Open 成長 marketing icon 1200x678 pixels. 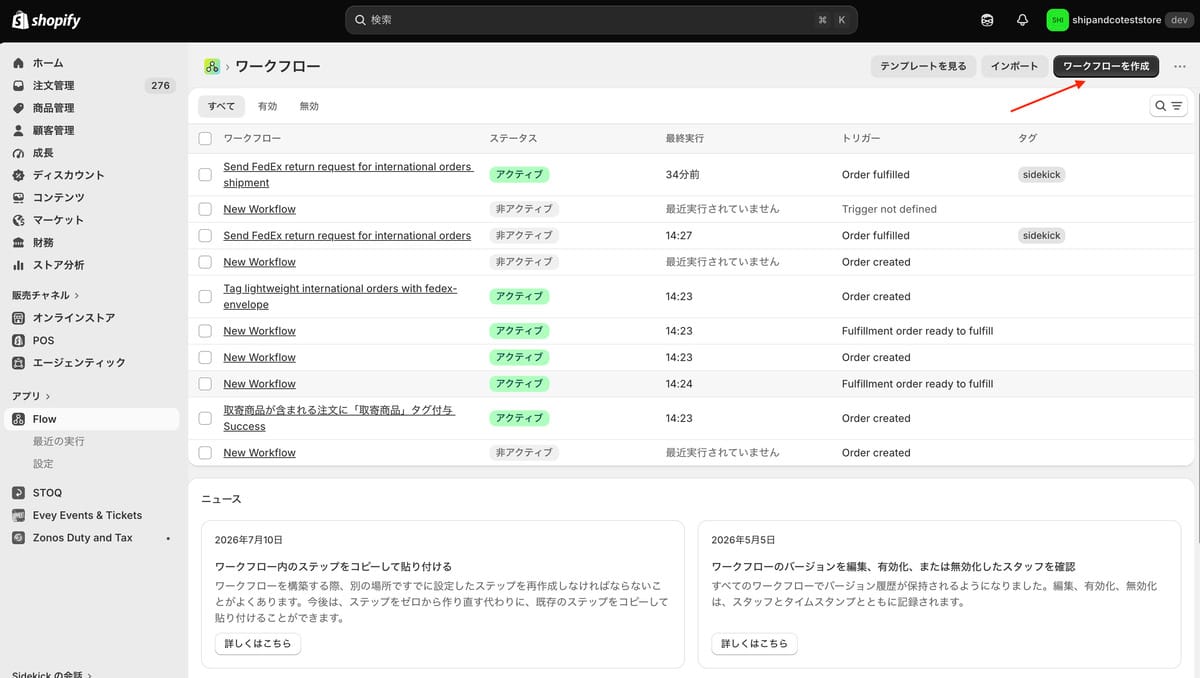point(19,153)
